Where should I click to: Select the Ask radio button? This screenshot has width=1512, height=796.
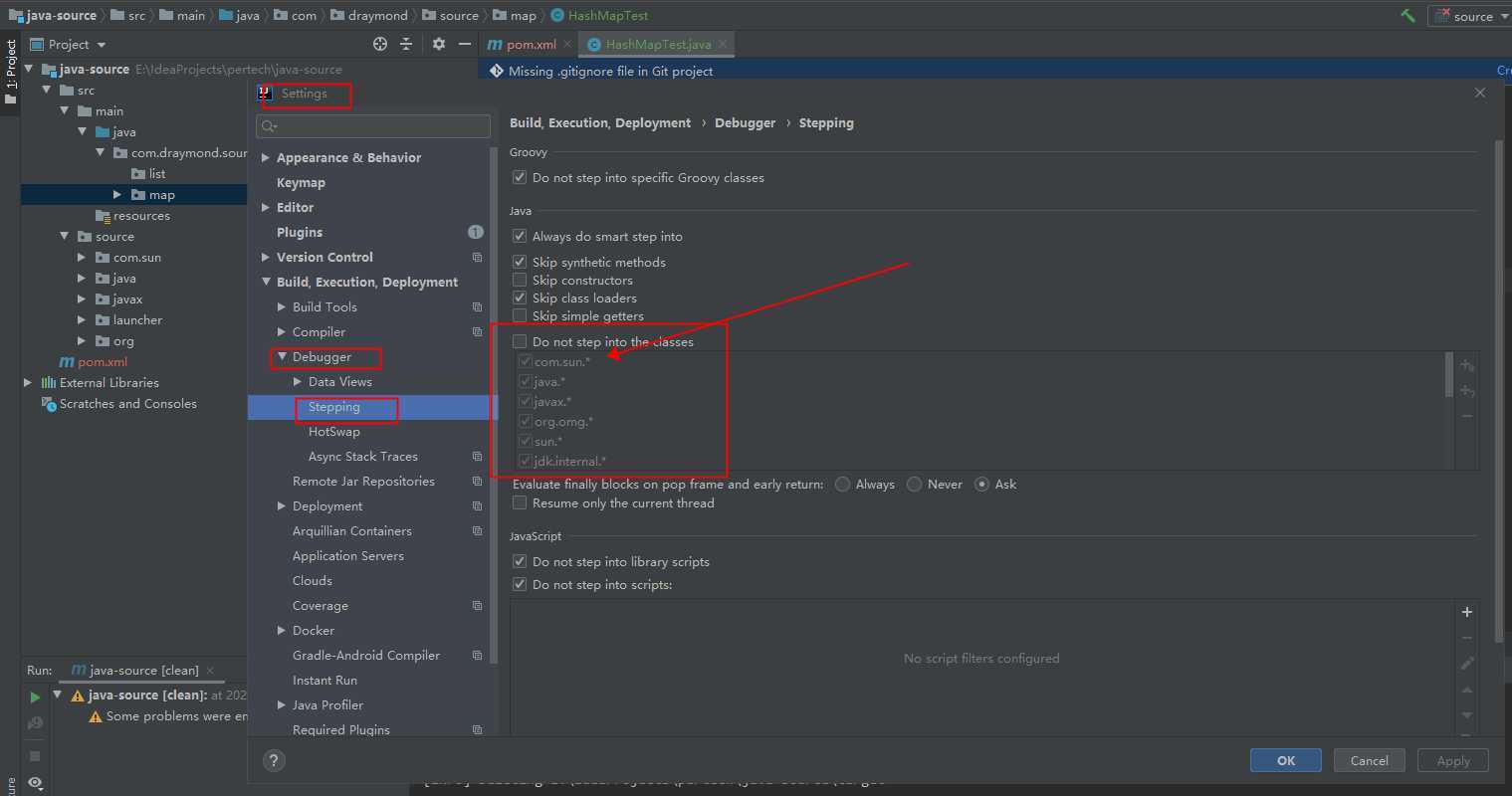(982, 485)
